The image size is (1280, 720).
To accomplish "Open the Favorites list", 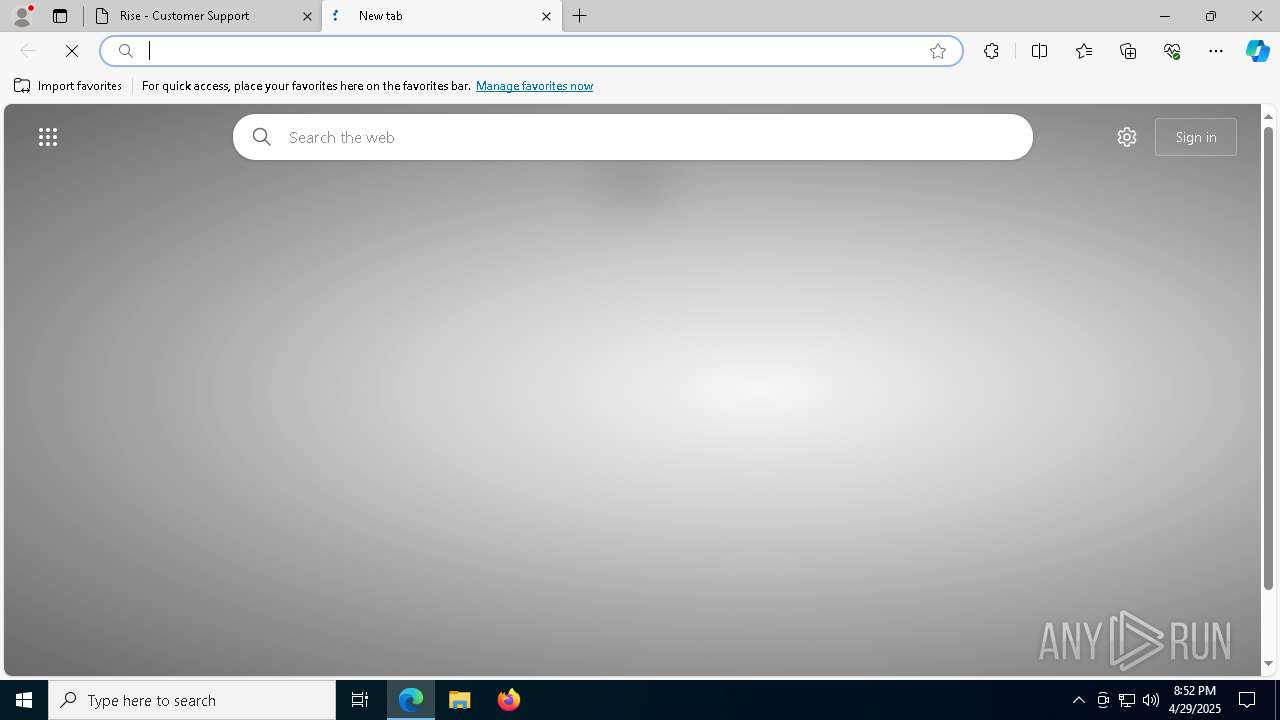I will click(x=1084, y=51).
